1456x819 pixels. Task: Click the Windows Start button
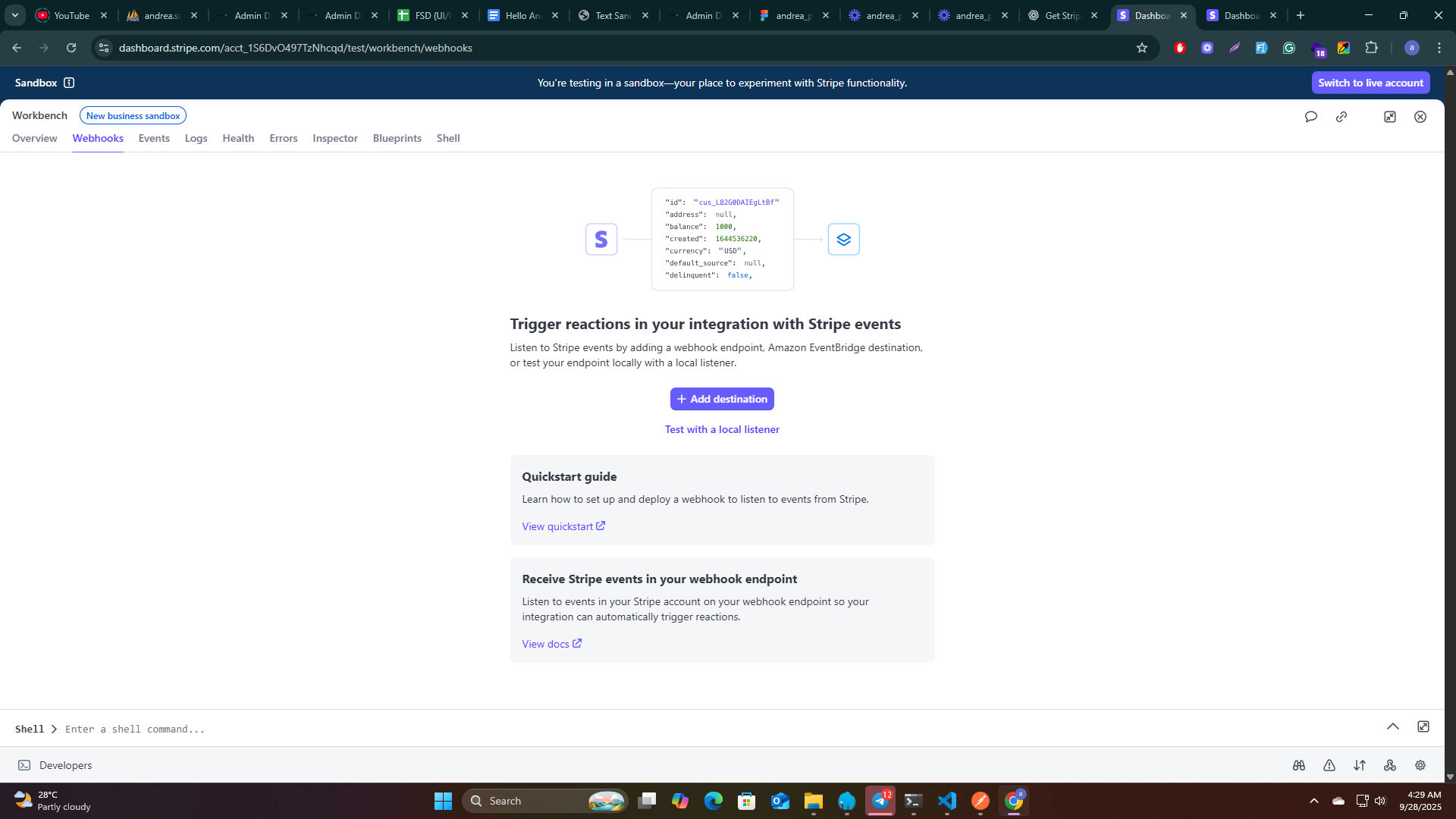(444, 801)
